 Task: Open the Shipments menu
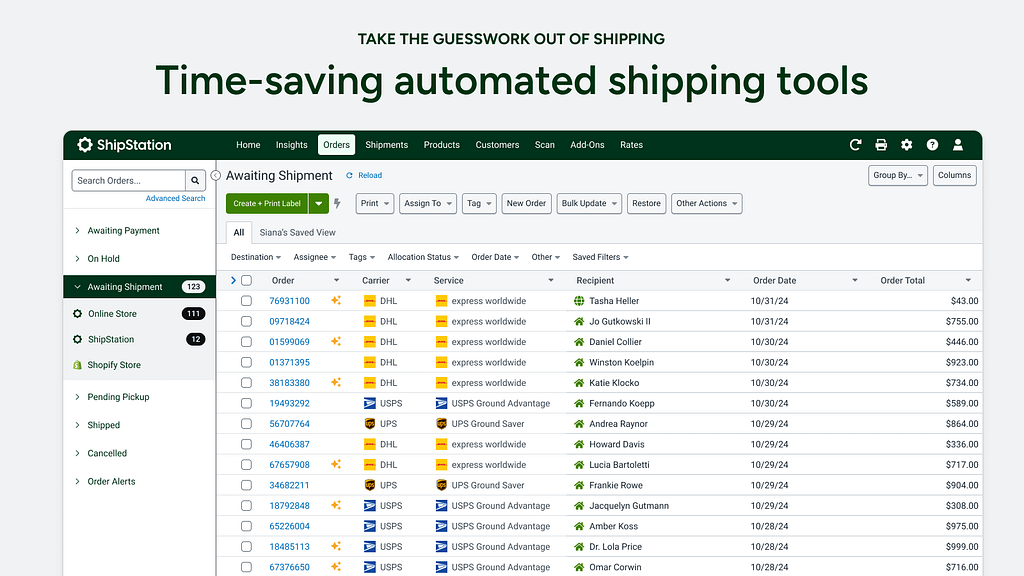click(387, 145)
